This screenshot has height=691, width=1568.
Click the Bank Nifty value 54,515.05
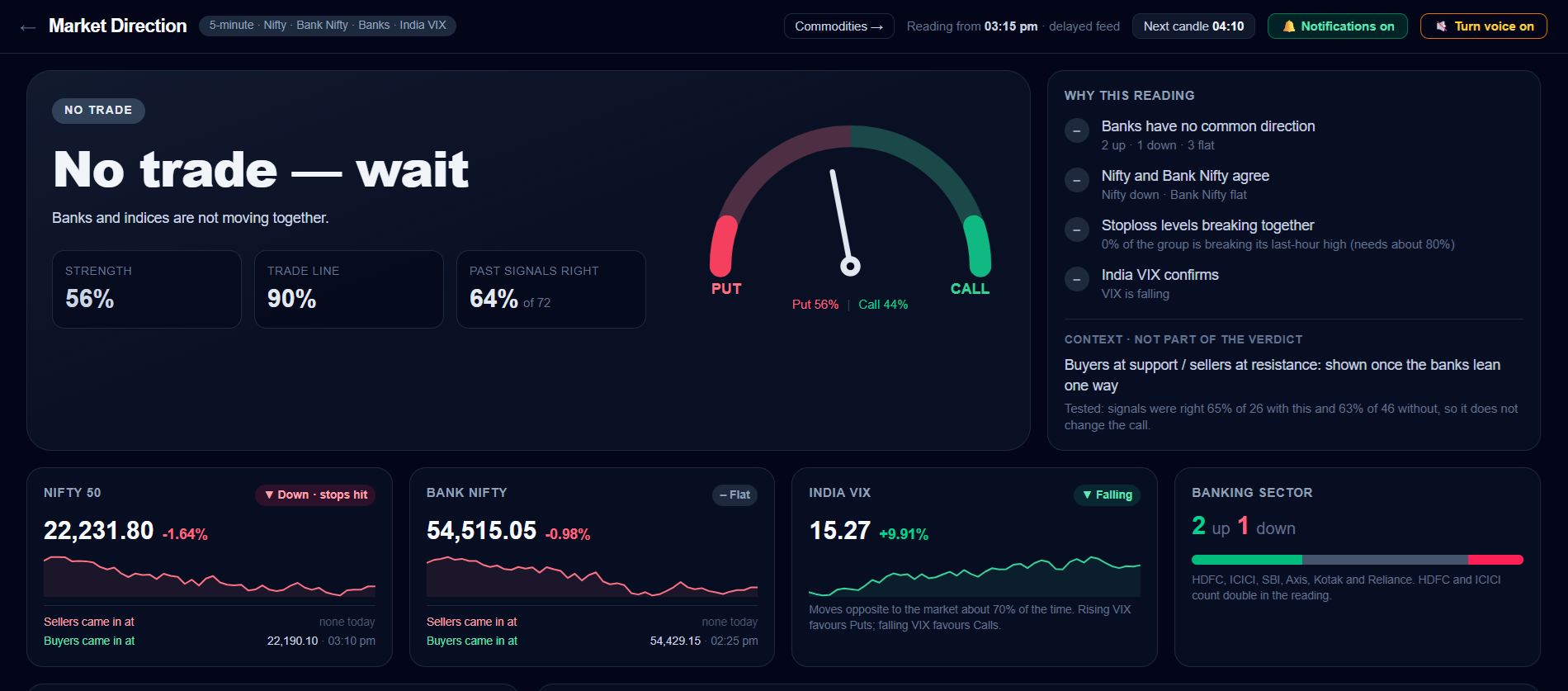click(482, 530)
